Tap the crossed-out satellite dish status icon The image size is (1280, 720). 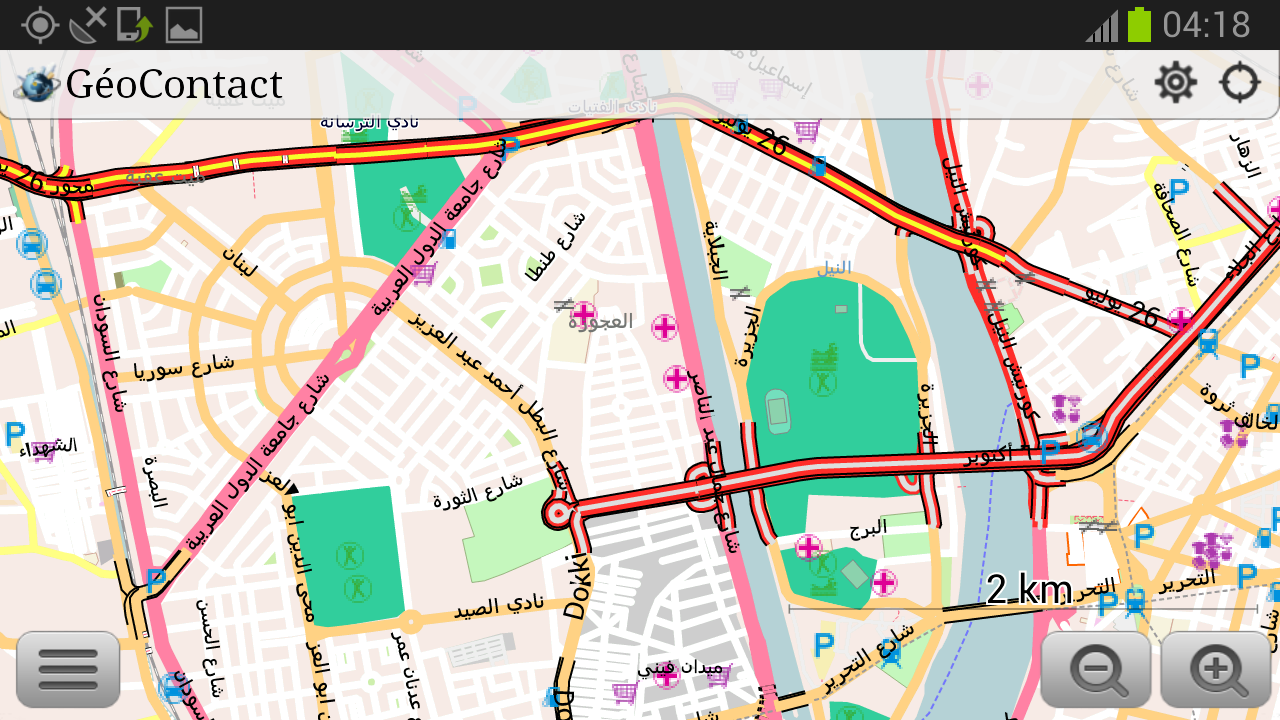[88, 25]
